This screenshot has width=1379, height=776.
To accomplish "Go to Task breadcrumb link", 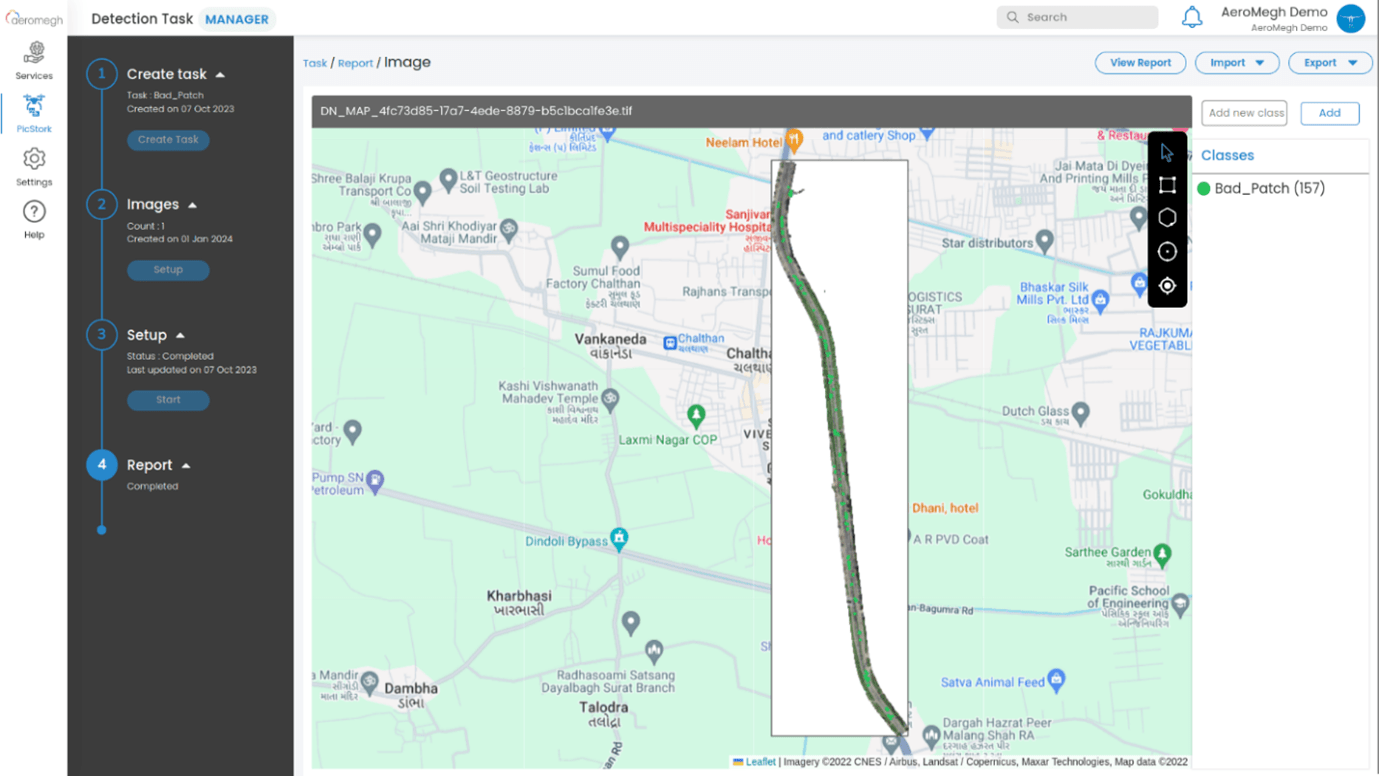I will [x=315, y=63].
